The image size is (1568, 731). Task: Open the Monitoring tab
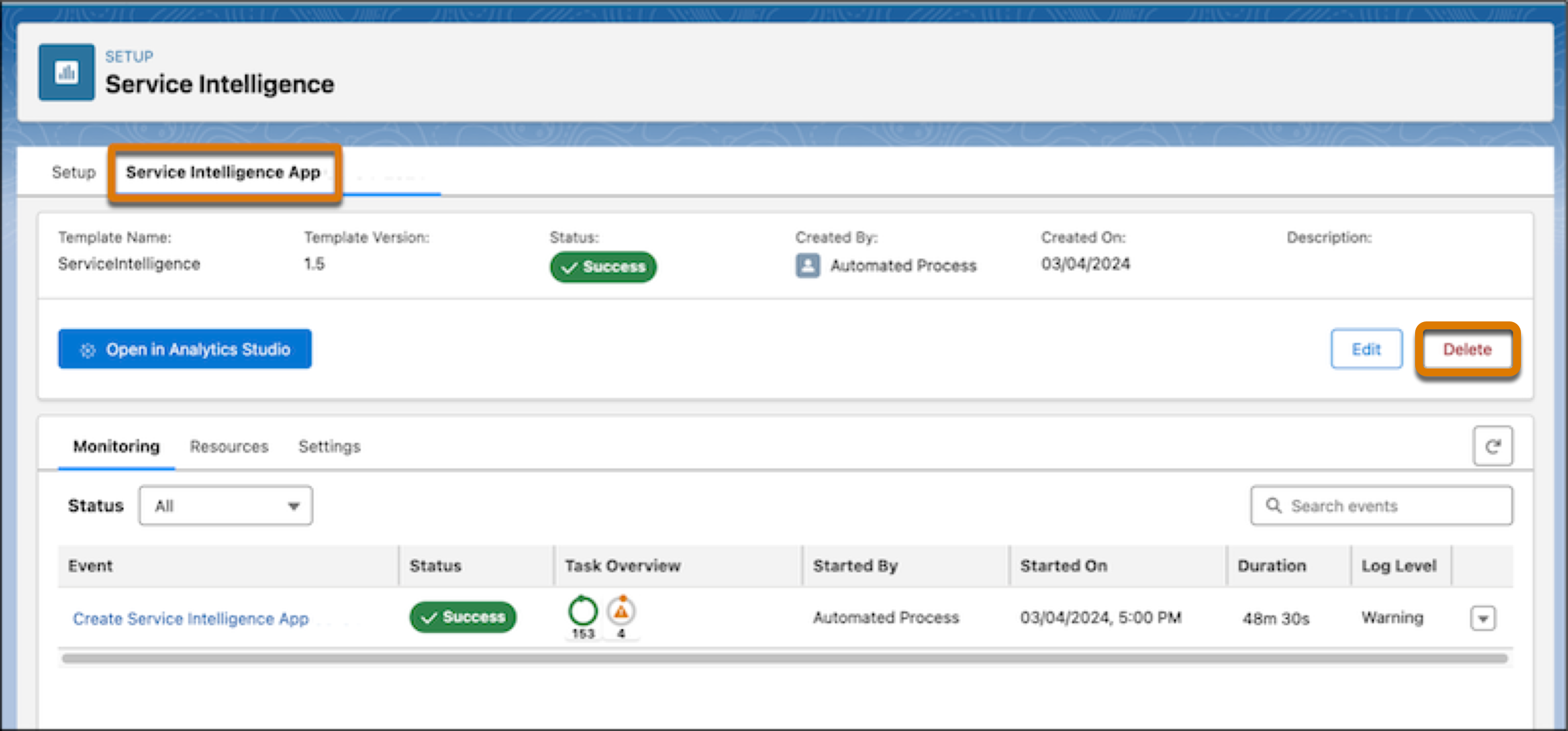[x=116, y=446]
